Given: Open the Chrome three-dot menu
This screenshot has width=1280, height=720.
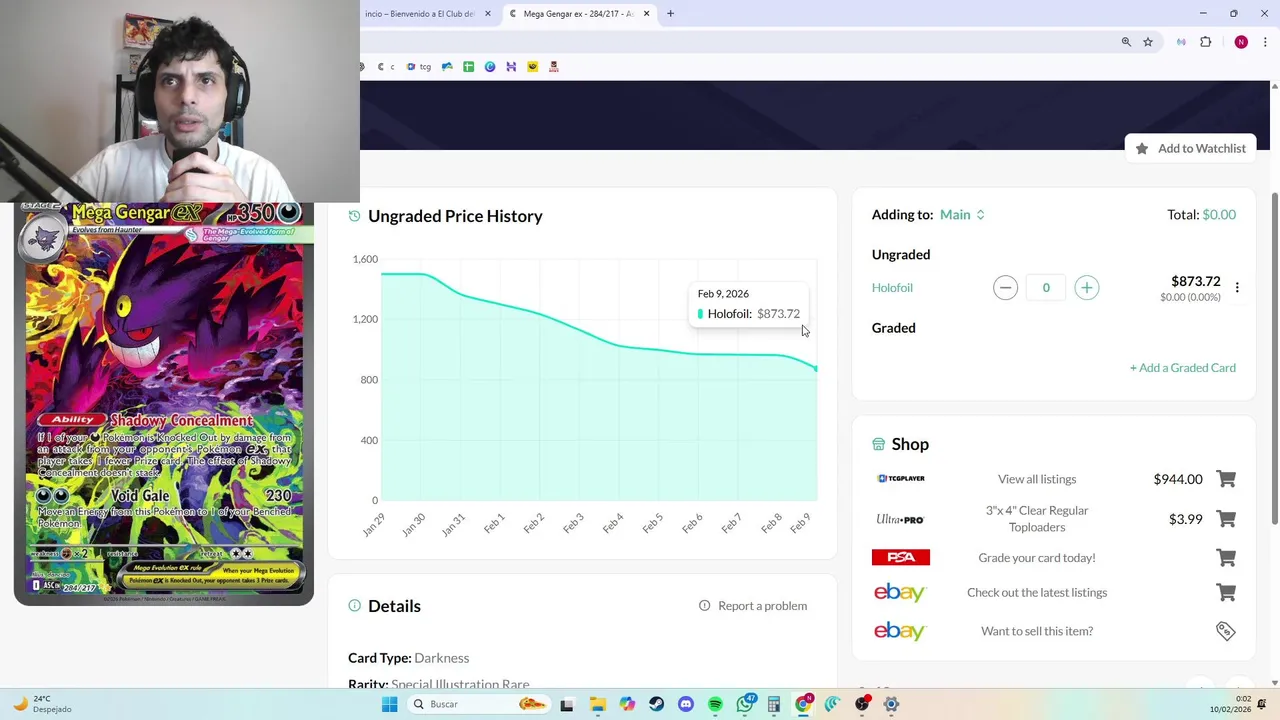Looking at the screenshot, I should [1265, 42].
